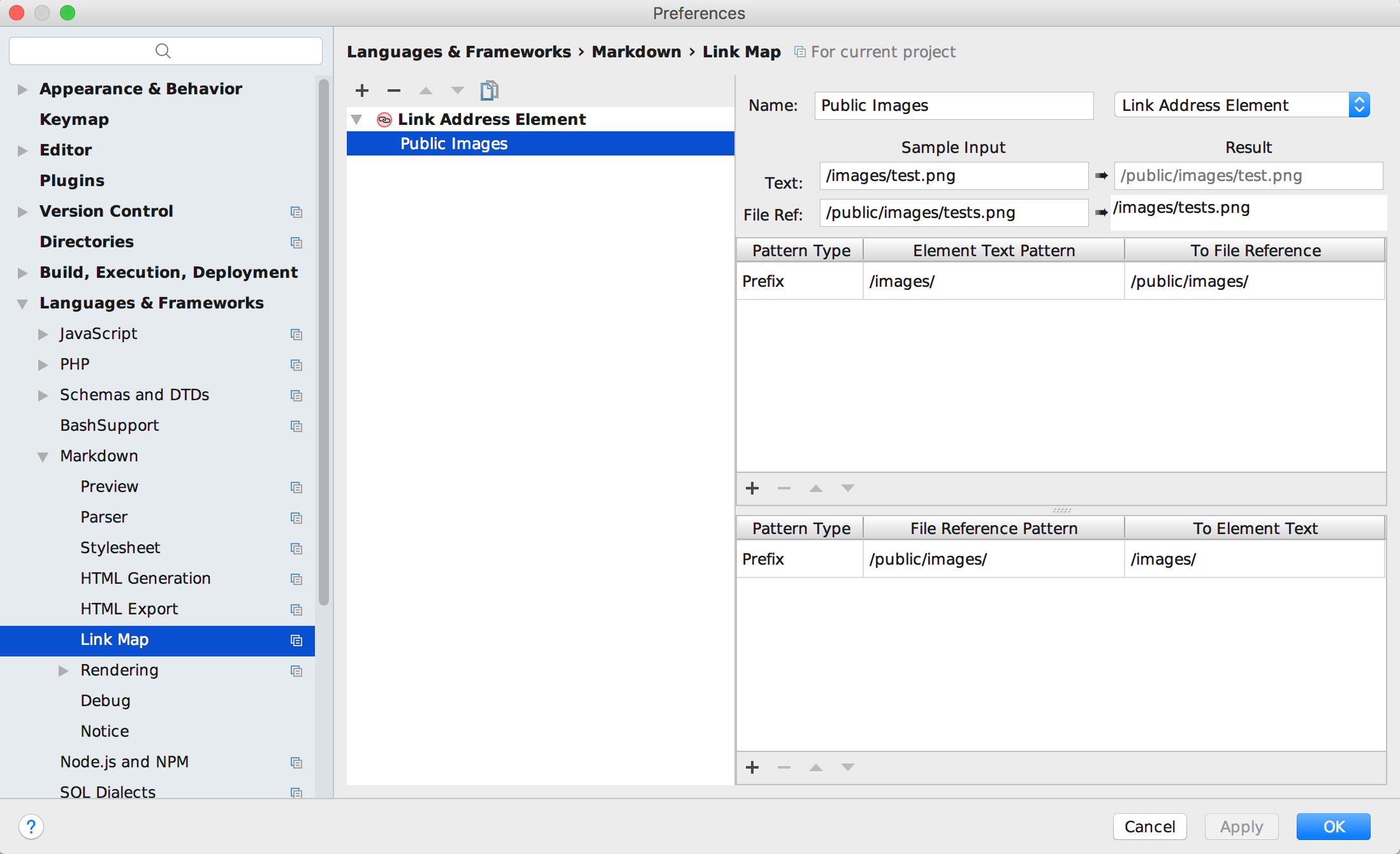Click copy-settings icon beside Version Control
The width and height of the screenshot is (1400, 854).
coord(296,212)
